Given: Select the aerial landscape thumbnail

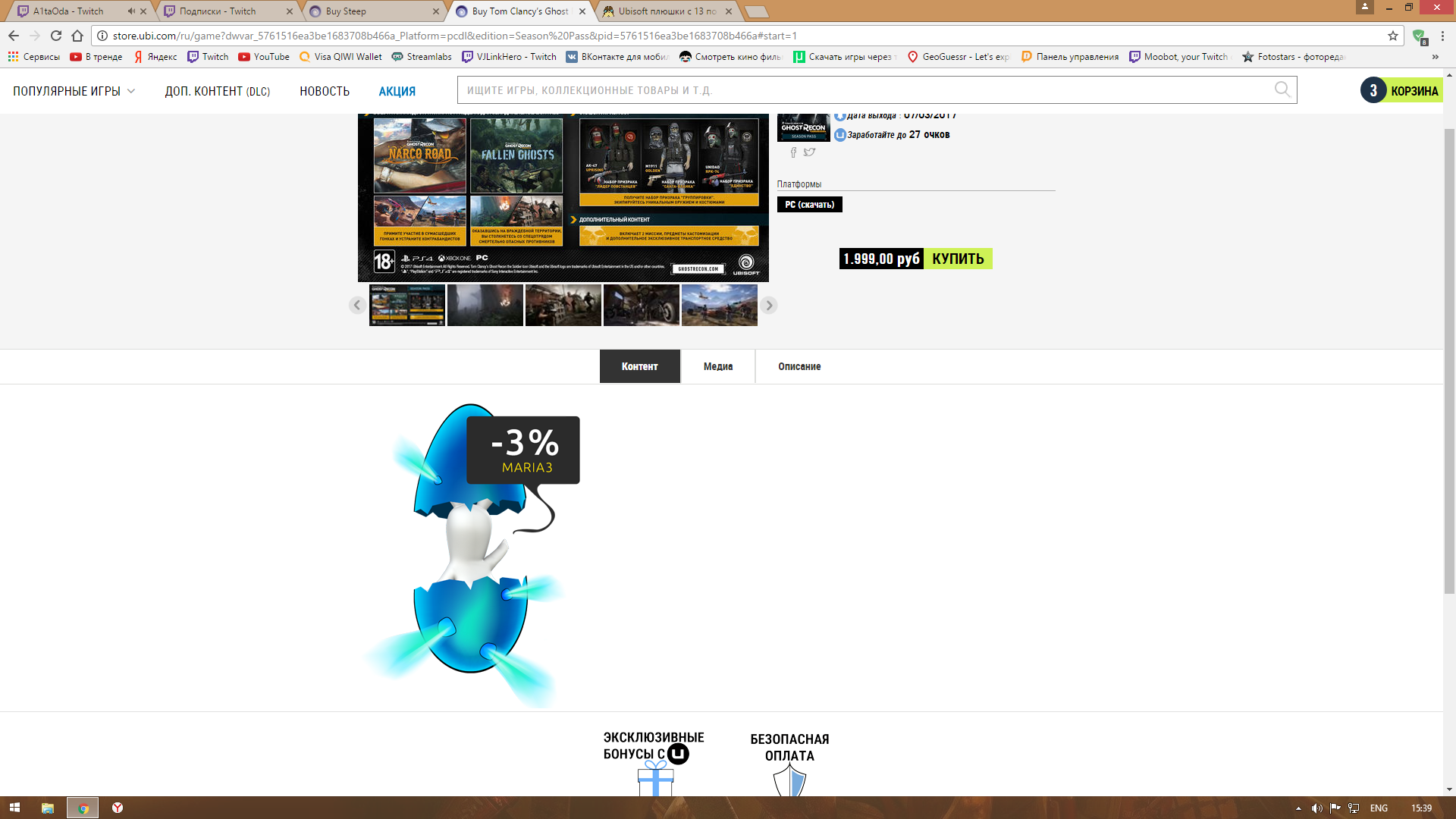Looking at the screenshot, I should (720, 305).
